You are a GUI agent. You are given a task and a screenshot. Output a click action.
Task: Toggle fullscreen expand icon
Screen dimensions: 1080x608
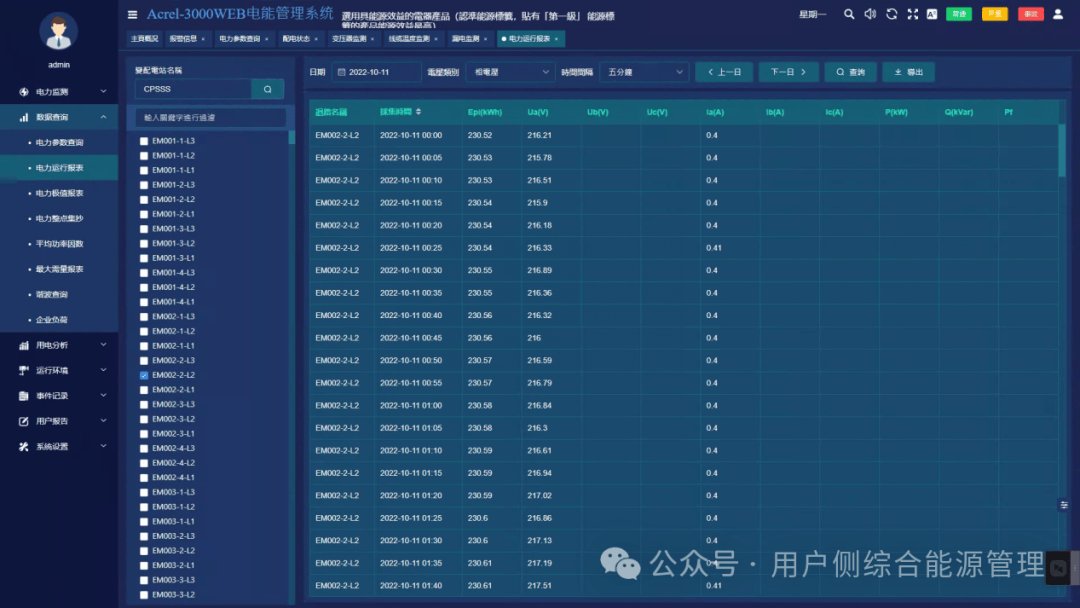(x=913, y=14)
